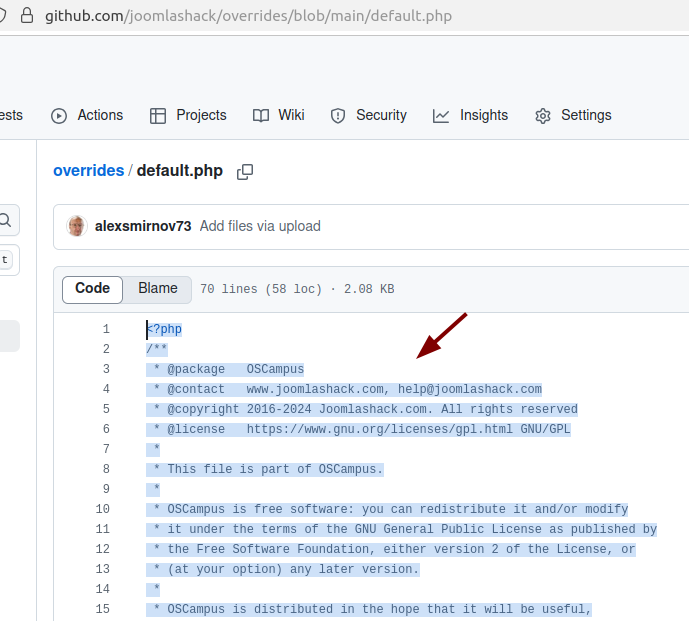The image size is (689, 621).
Task: Click line number 1
Action: click(x=106, y=329)
